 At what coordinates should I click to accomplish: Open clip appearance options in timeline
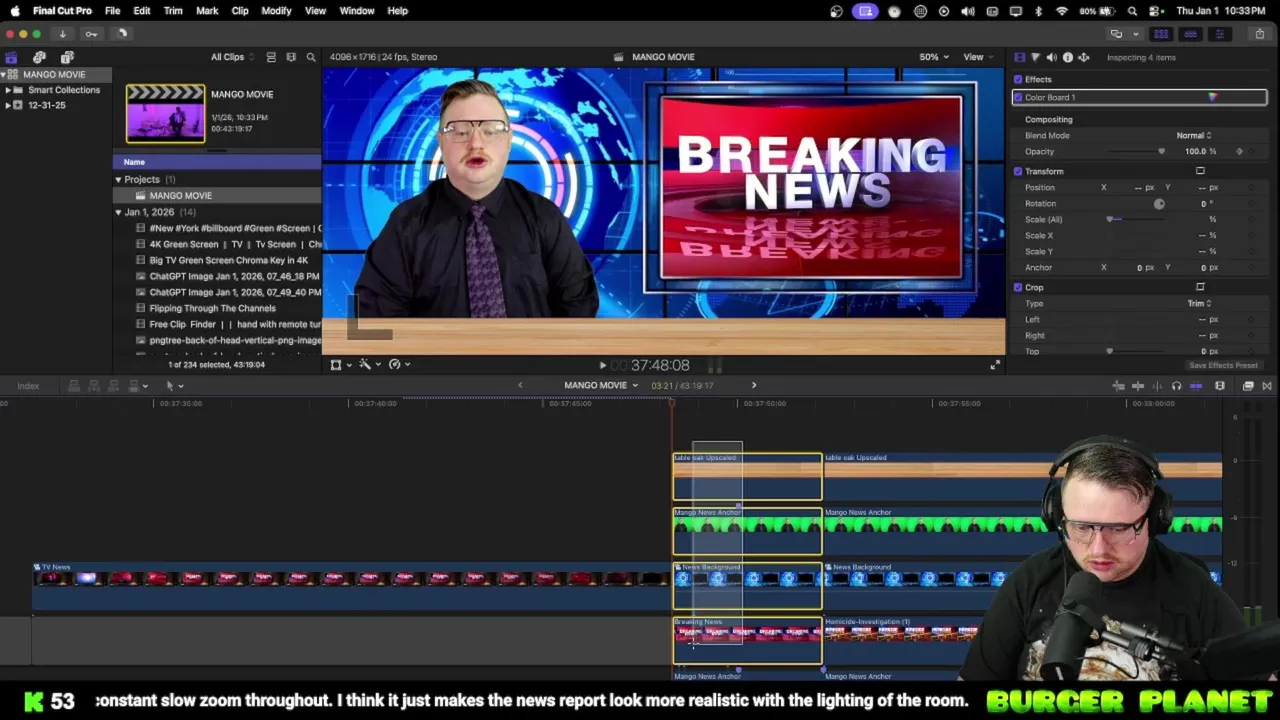(x=1220, y=386)
